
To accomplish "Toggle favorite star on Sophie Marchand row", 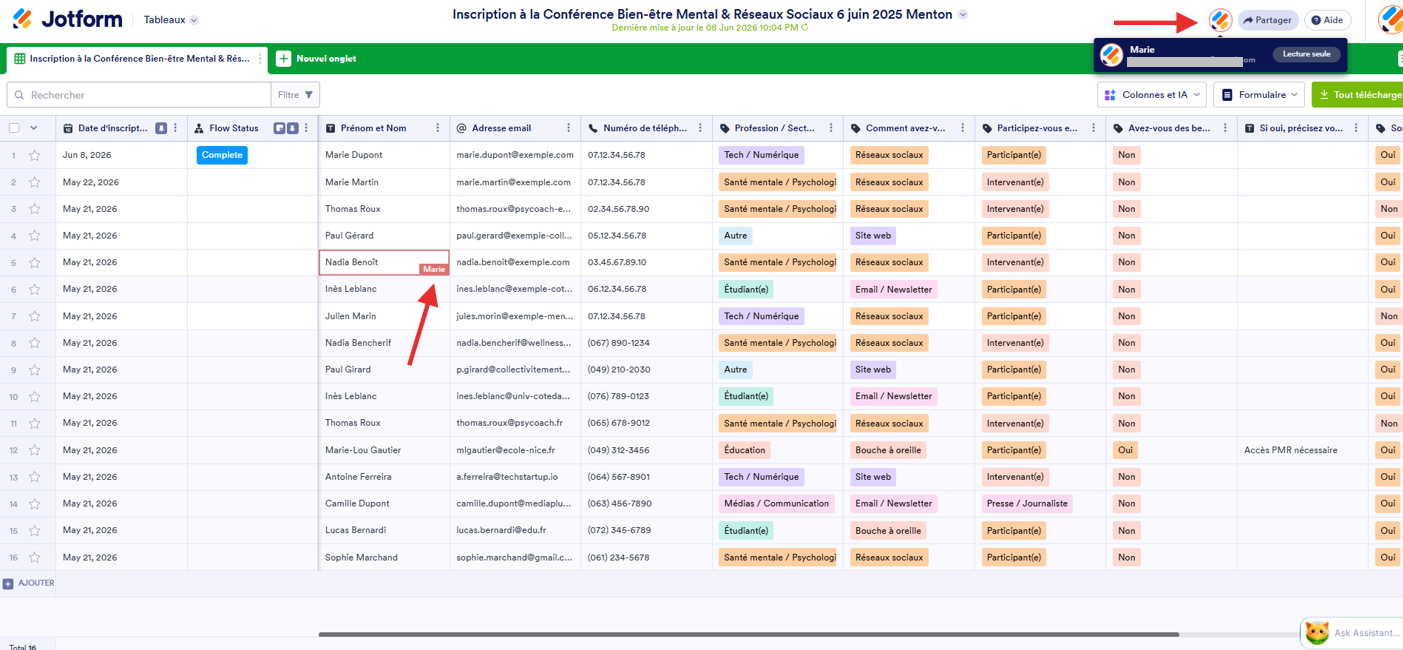I will click(35, 557).
